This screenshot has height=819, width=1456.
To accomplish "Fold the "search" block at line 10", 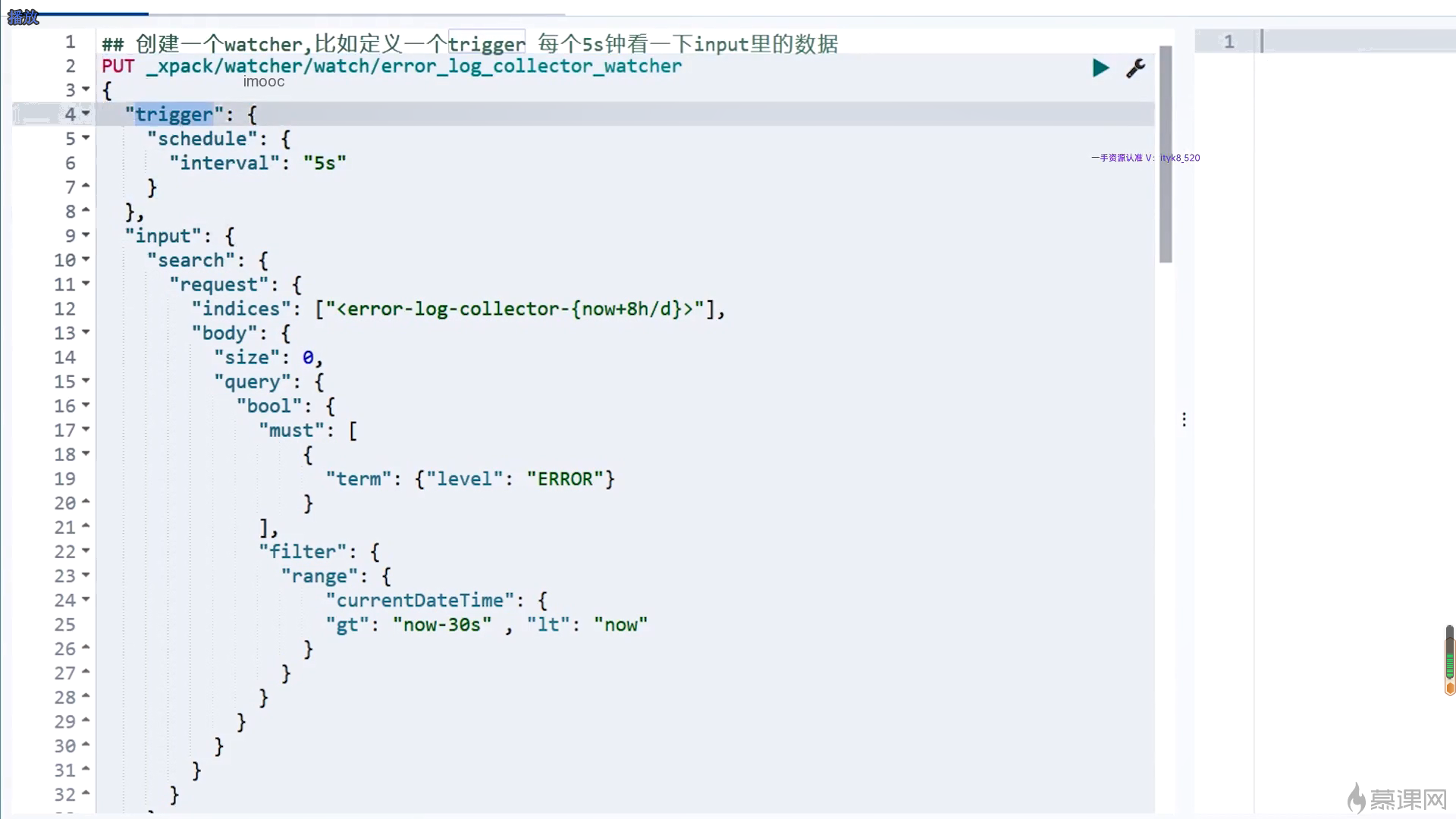I will 86,259.
